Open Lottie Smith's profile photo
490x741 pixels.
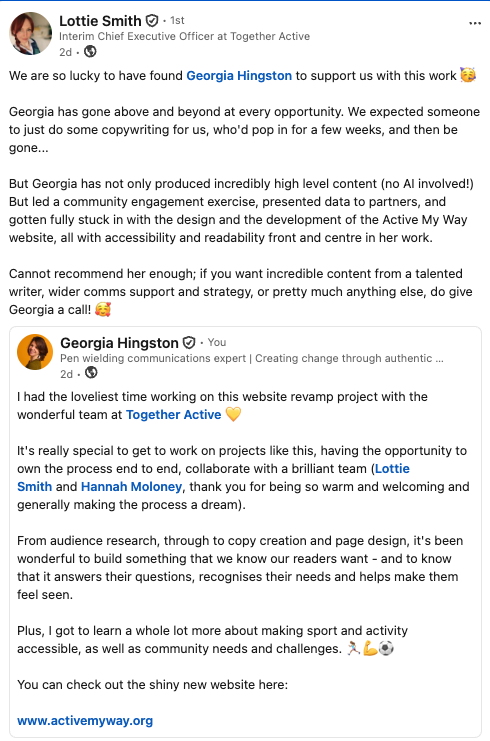click(31, 34)
